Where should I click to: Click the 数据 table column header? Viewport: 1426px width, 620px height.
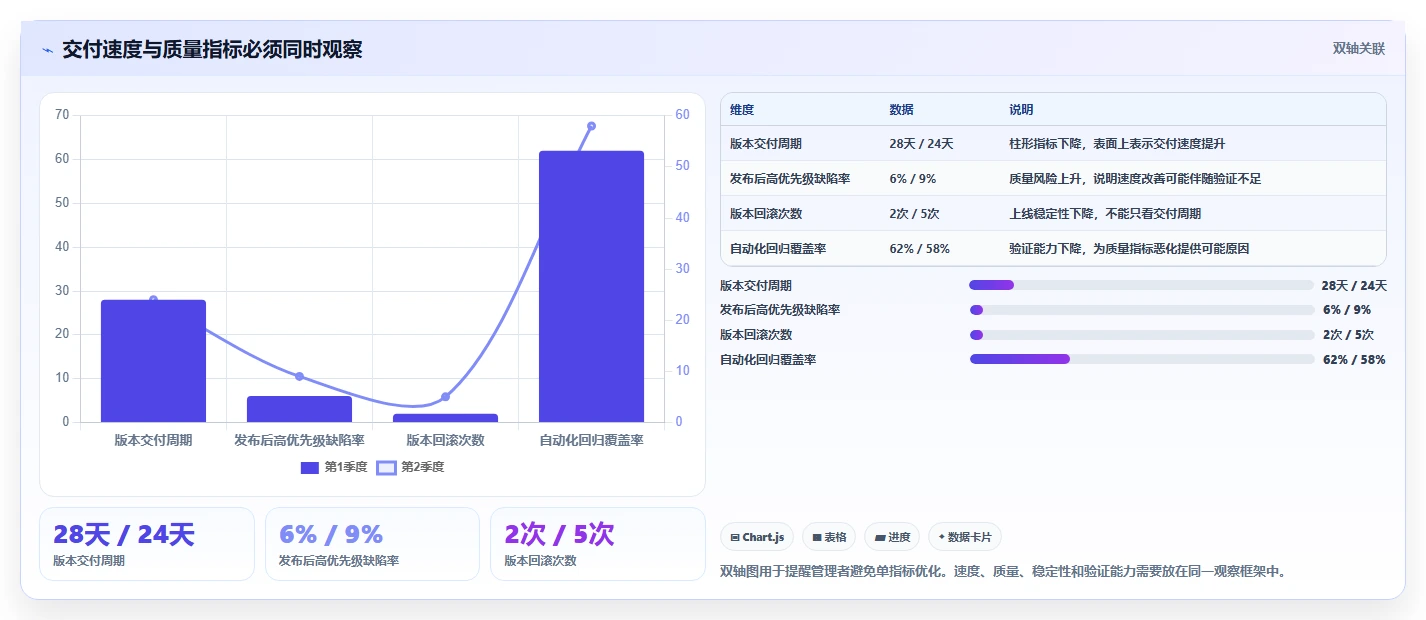pyautogui.click(x=901, y=110)
